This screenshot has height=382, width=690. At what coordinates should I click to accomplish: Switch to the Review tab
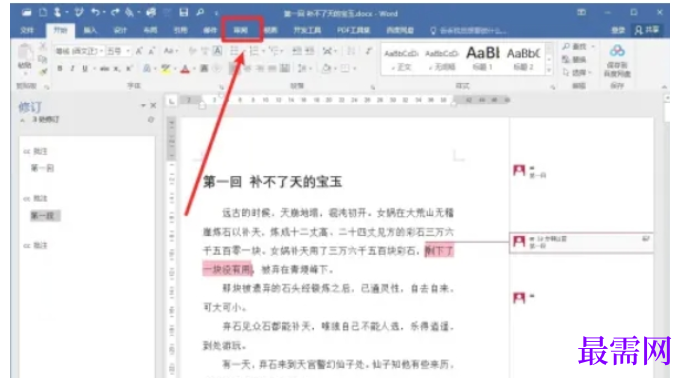click(x=241, y=30)
